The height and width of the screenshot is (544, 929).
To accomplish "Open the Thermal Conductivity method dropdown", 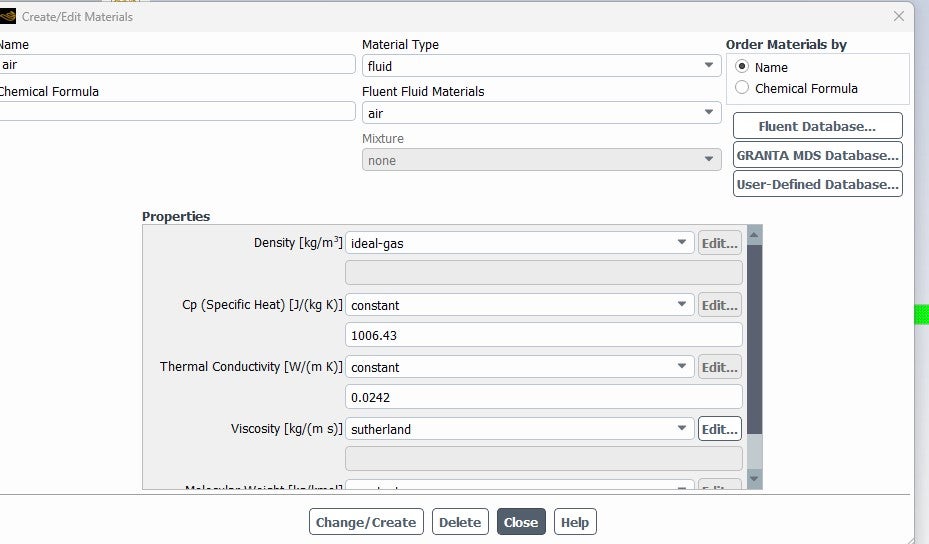I will click(520, 367).
